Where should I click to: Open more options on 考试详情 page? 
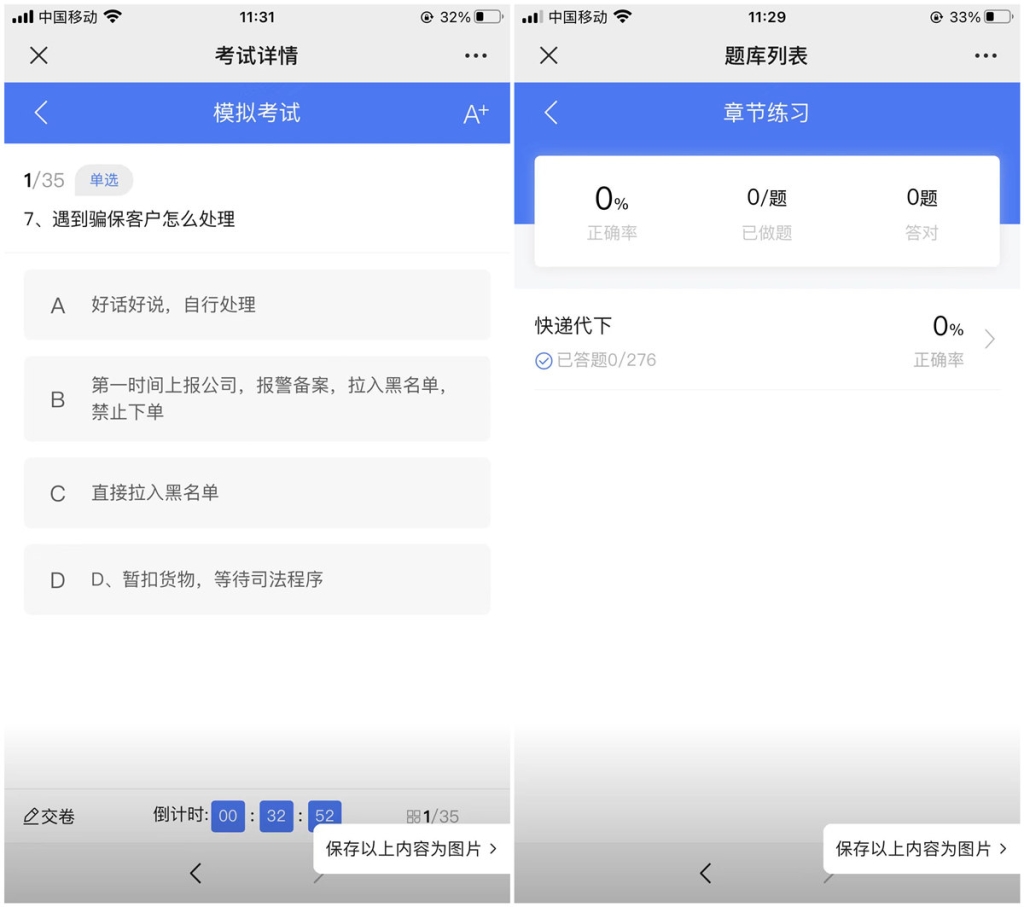pyautogui.click(x=475, y=56)
